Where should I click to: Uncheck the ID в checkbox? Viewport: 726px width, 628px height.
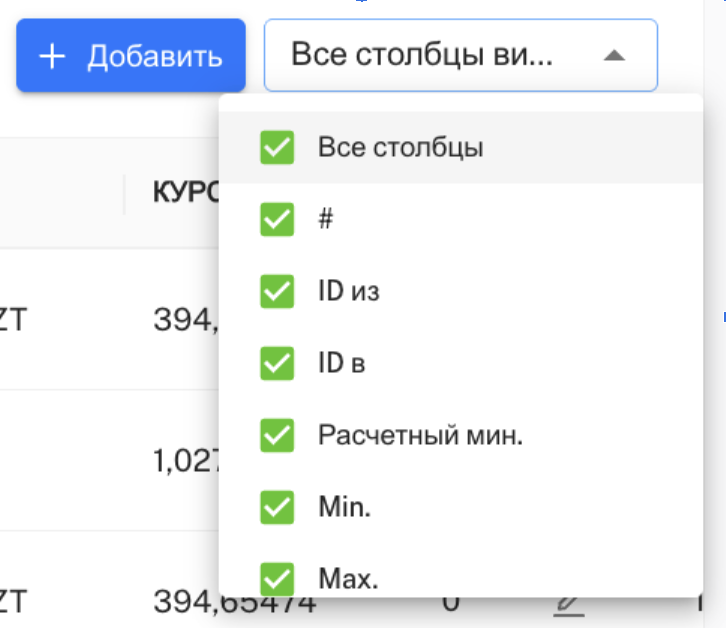277,363
